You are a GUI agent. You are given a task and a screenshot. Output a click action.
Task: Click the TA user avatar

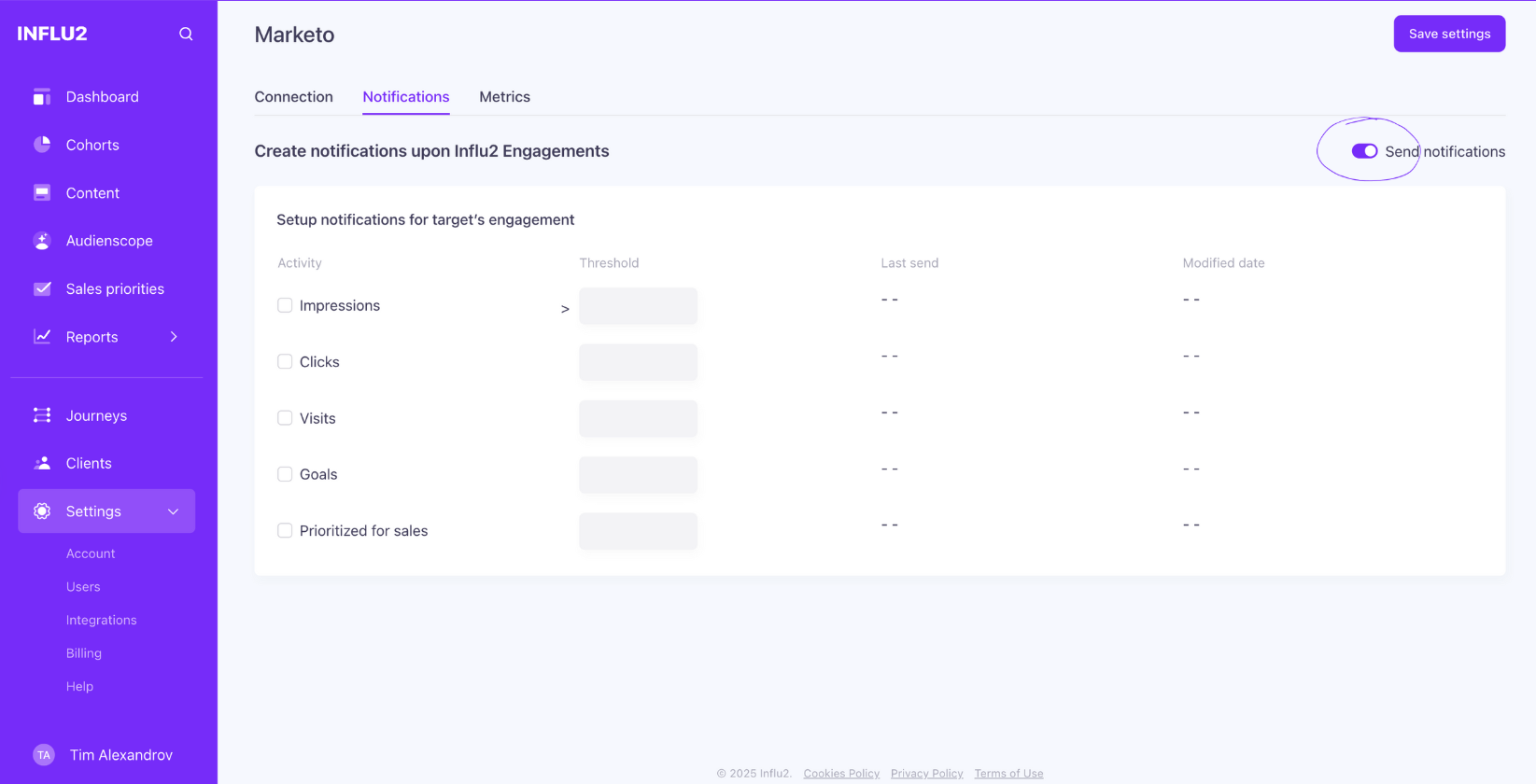tap(44, 755)
